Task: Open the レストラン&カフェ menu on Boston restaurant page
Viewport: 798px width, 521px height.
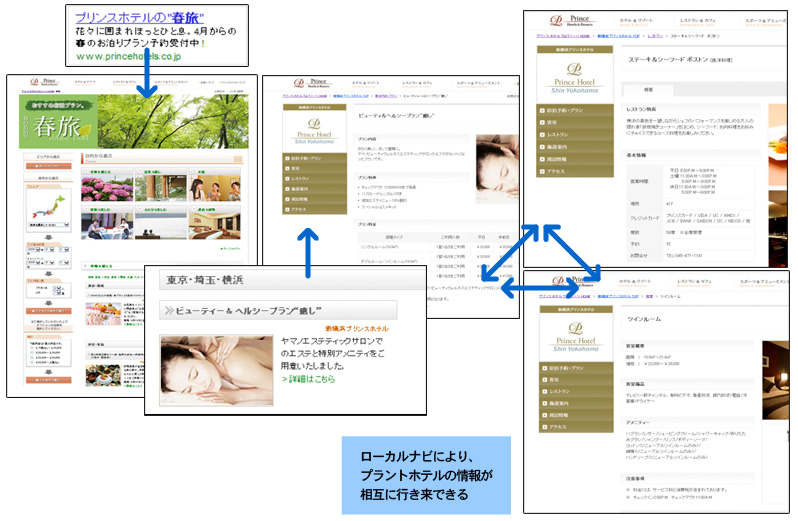Action: click(x=697, y=21)
